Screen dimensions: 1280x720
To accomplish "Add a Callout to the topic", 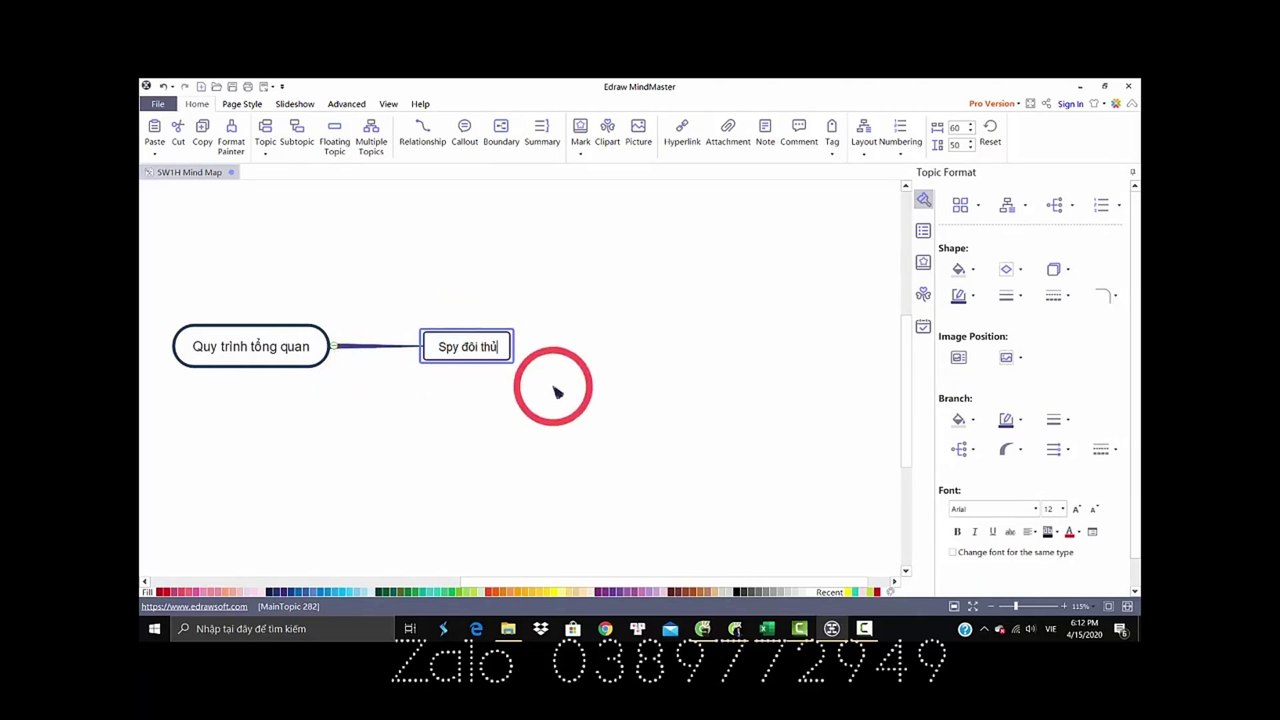I will [464, 132].
